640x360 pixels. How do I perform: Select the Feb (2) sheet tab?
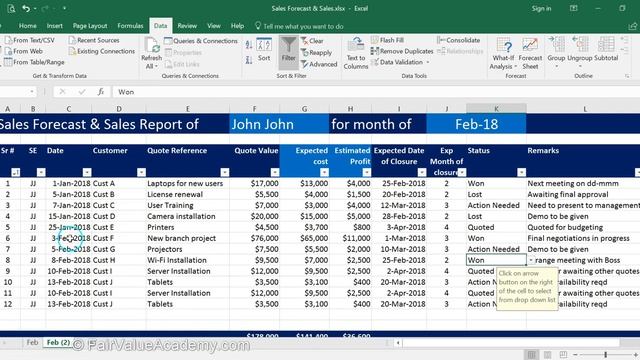pyautogui.click(x=58, y=342)
